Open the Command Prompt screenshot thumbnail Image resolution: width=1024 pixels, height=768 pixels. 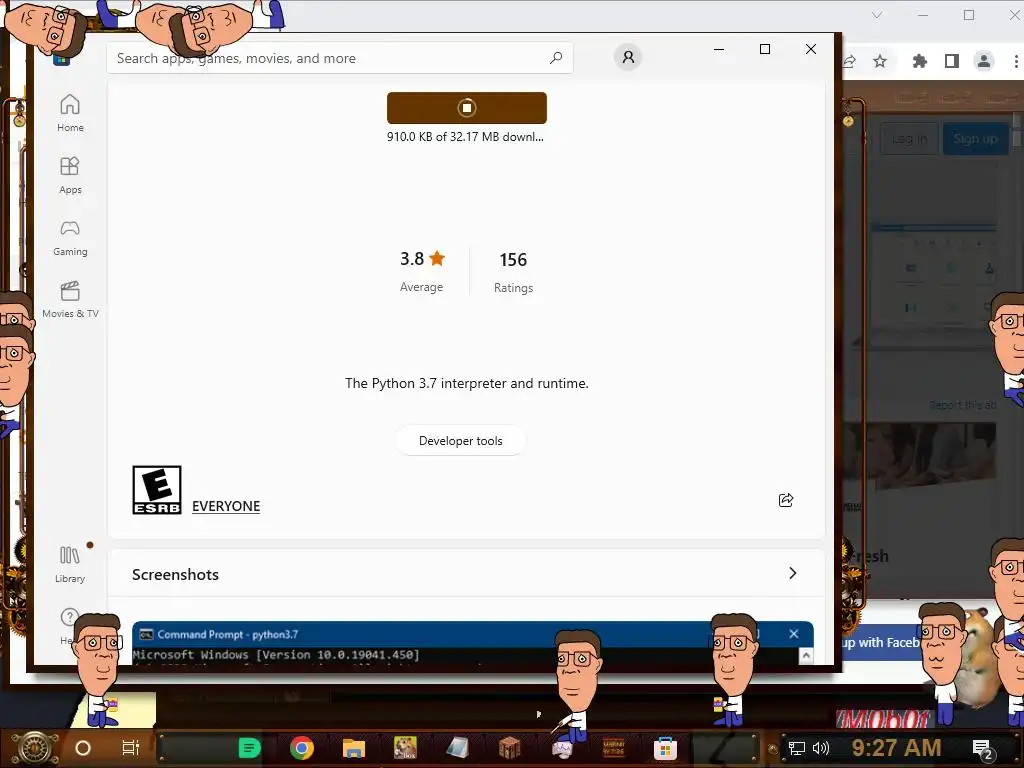472,643
